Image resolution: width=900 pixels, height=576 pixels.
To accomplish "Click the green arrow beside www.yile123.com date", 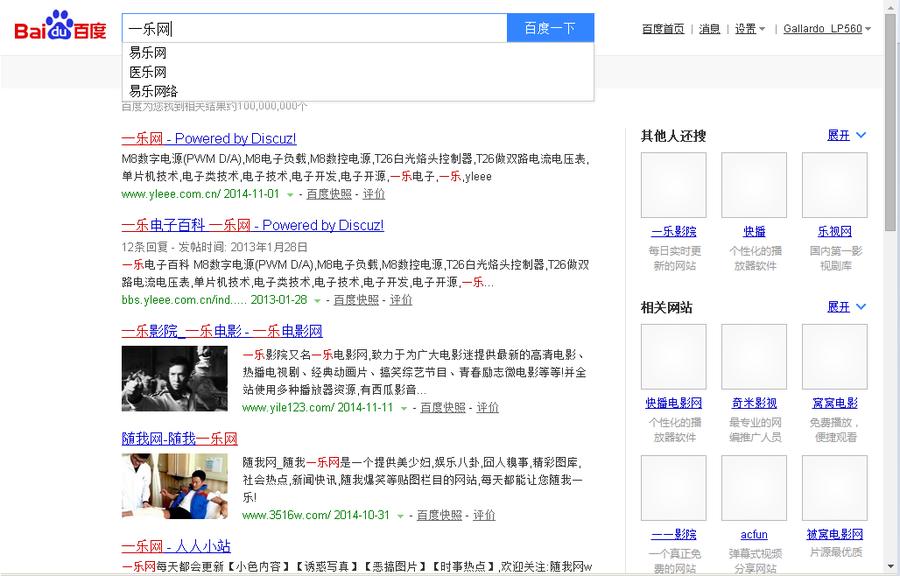I will 404,408.
